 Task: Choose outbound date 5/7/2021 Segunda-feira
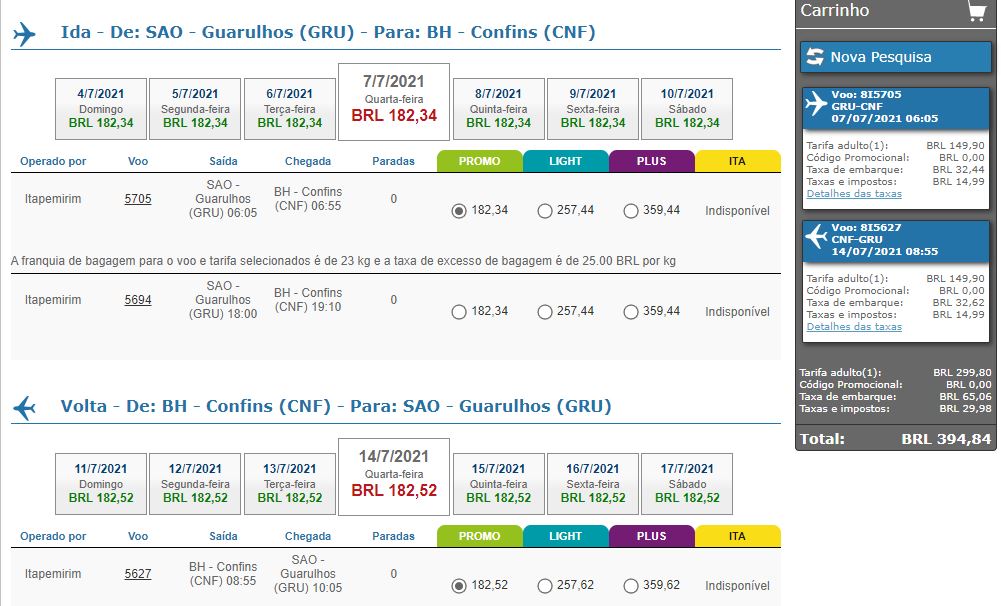[195, 109]
